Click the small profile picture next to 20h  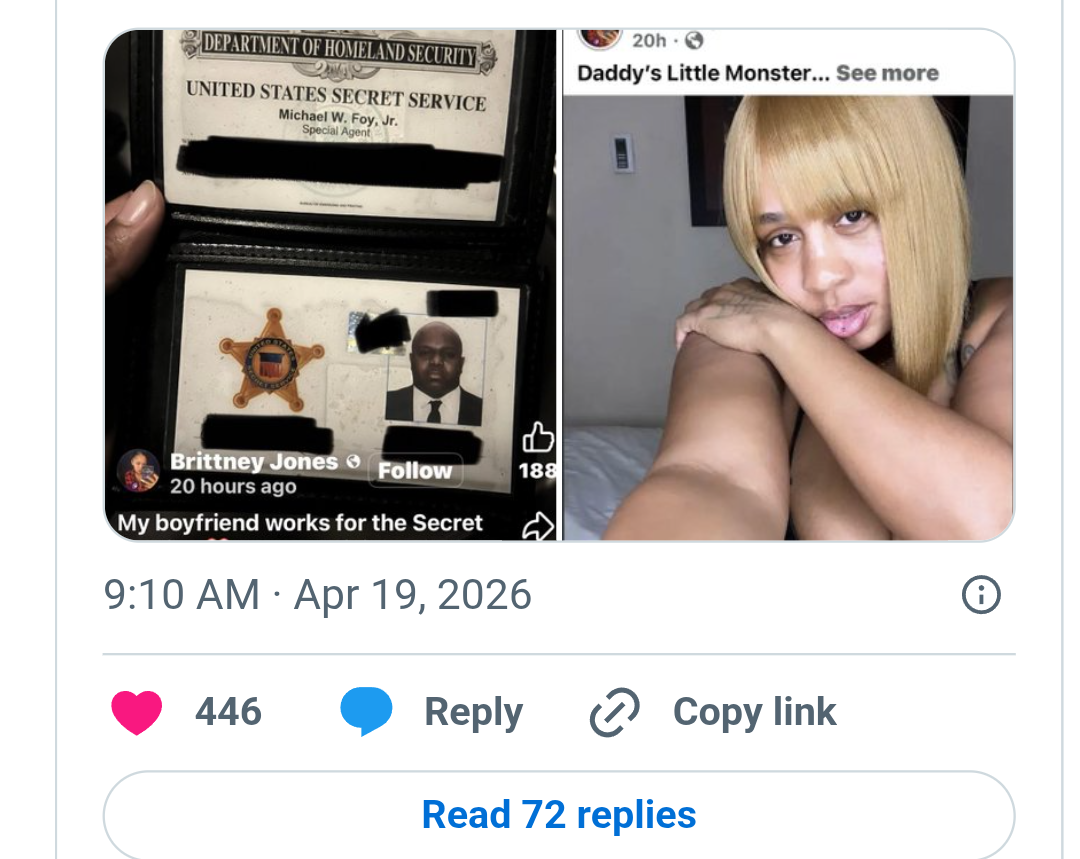(x=599, y=36)
